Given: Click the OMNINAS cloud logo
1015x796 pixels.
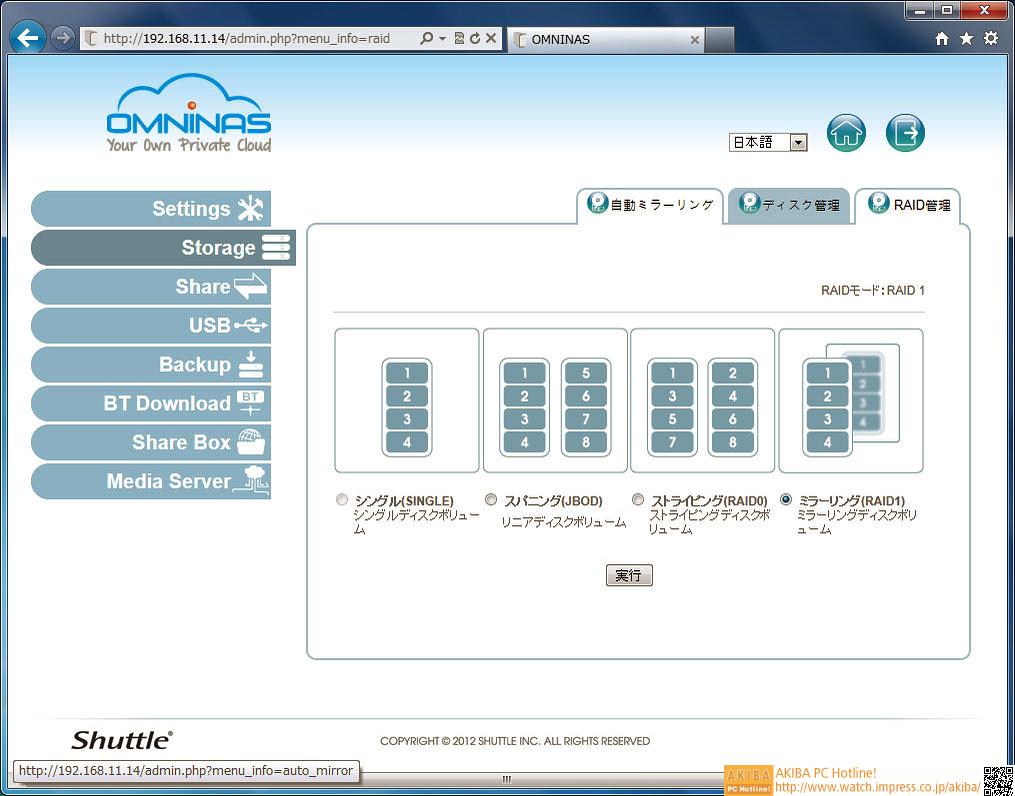Looking at the screenshot, I should 189,115.
